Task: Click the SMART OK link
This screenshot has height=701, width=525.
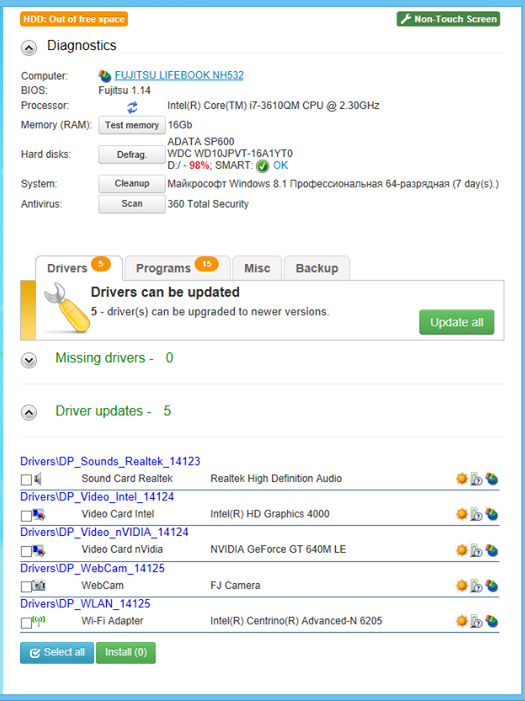Action: [x=280, y=165]
